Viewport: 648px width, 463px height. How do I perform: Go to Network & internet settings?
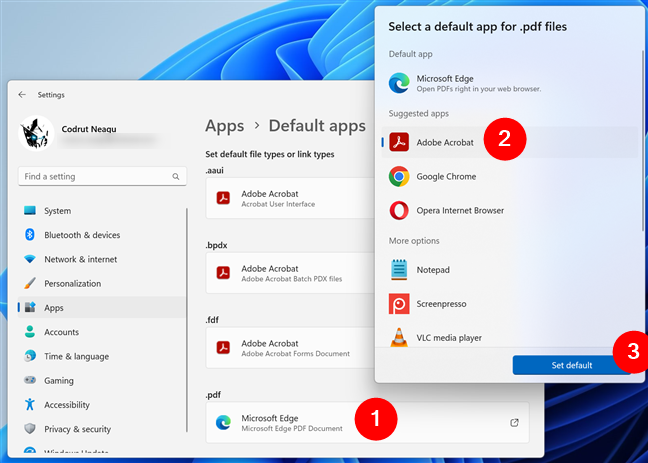(x=102, y=259)
